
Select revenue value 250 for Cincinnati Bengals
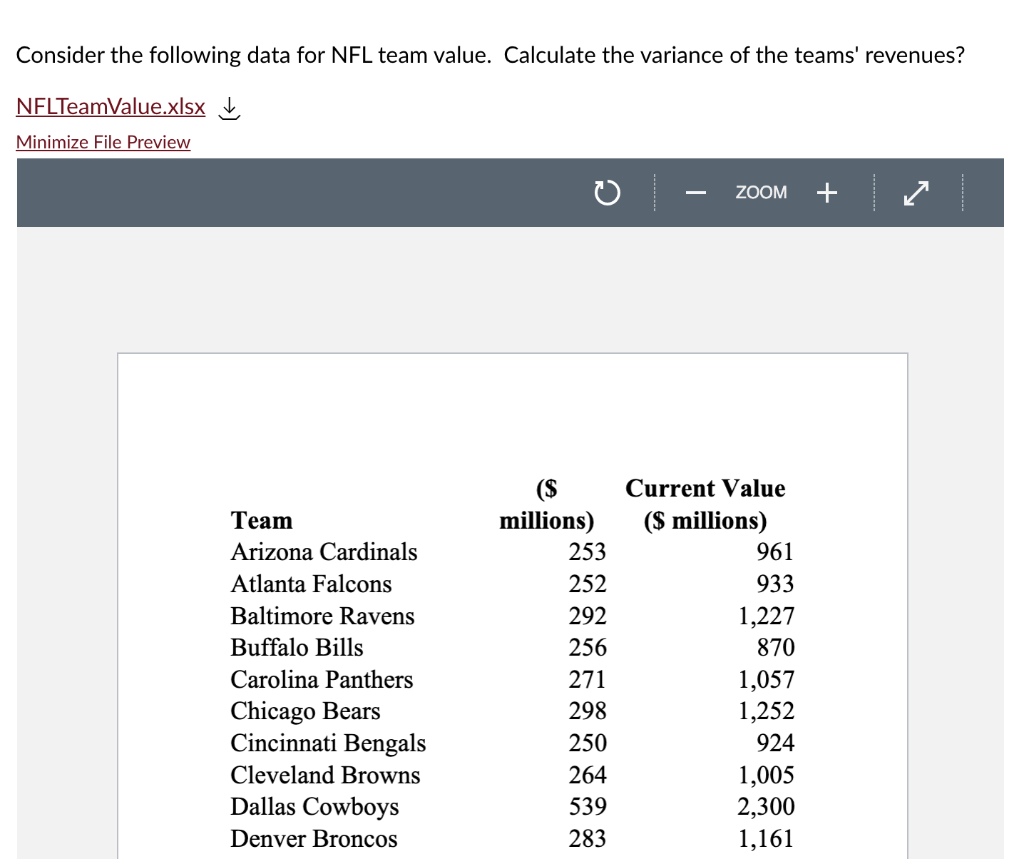coord(587,743)
